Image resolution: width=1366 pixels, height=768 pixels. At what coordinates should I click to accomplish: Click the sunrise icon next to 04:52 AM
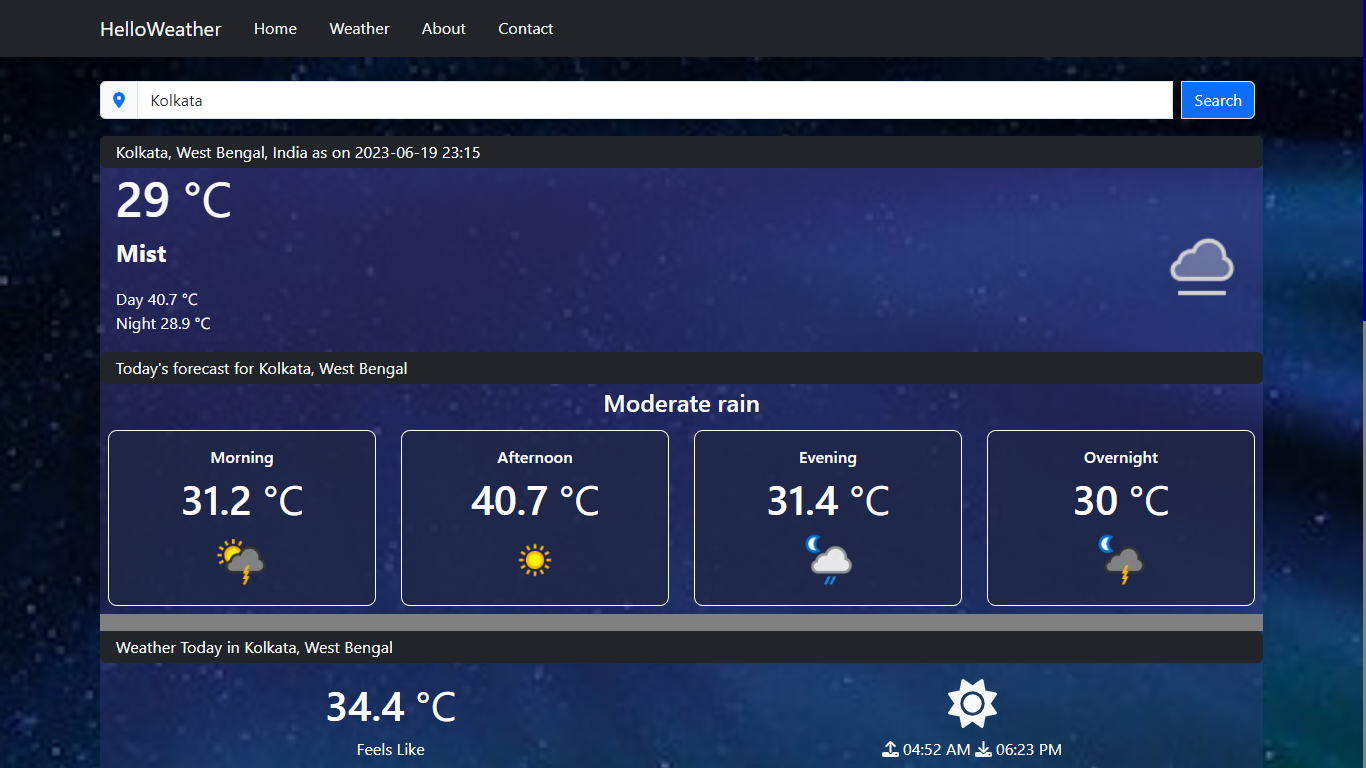pos(889,749)
